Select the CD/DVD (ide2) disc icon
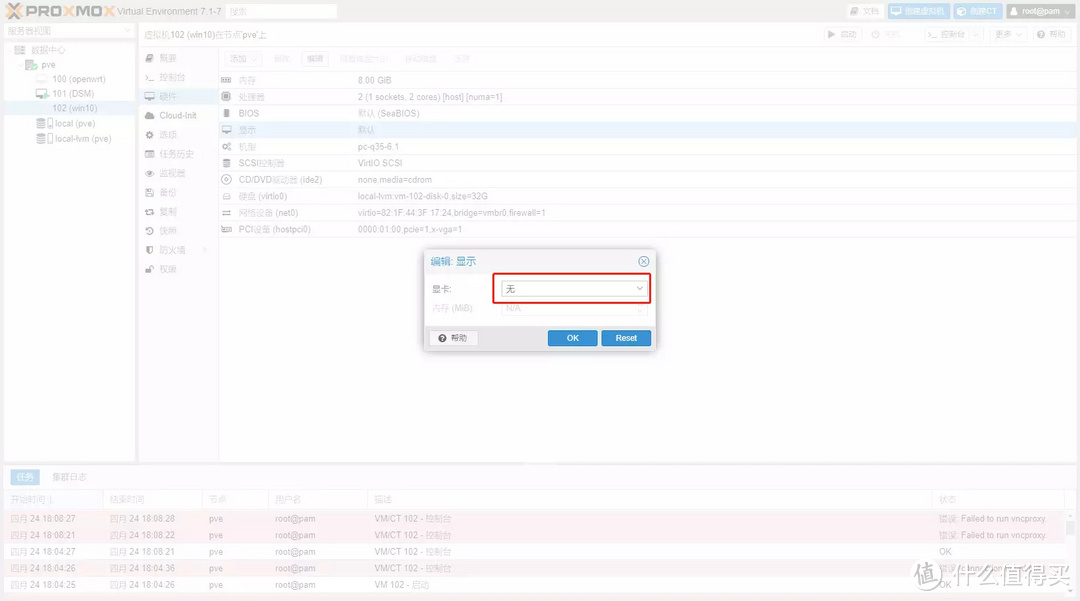This screenshot has width=1080, height=601. pos(226,180)
